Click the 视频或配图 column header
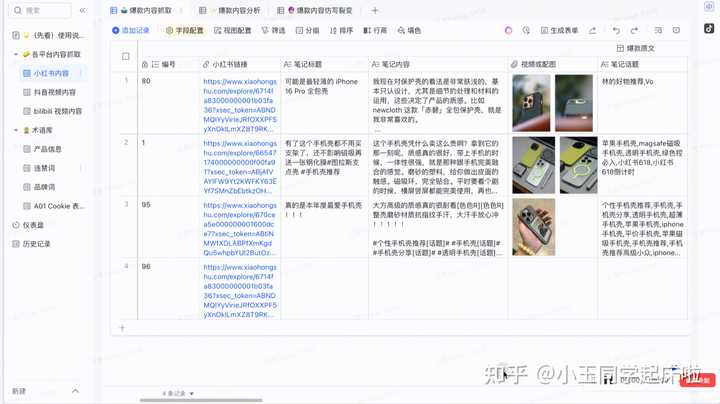This screenshot has width=720, height=404. click(553, 64)
